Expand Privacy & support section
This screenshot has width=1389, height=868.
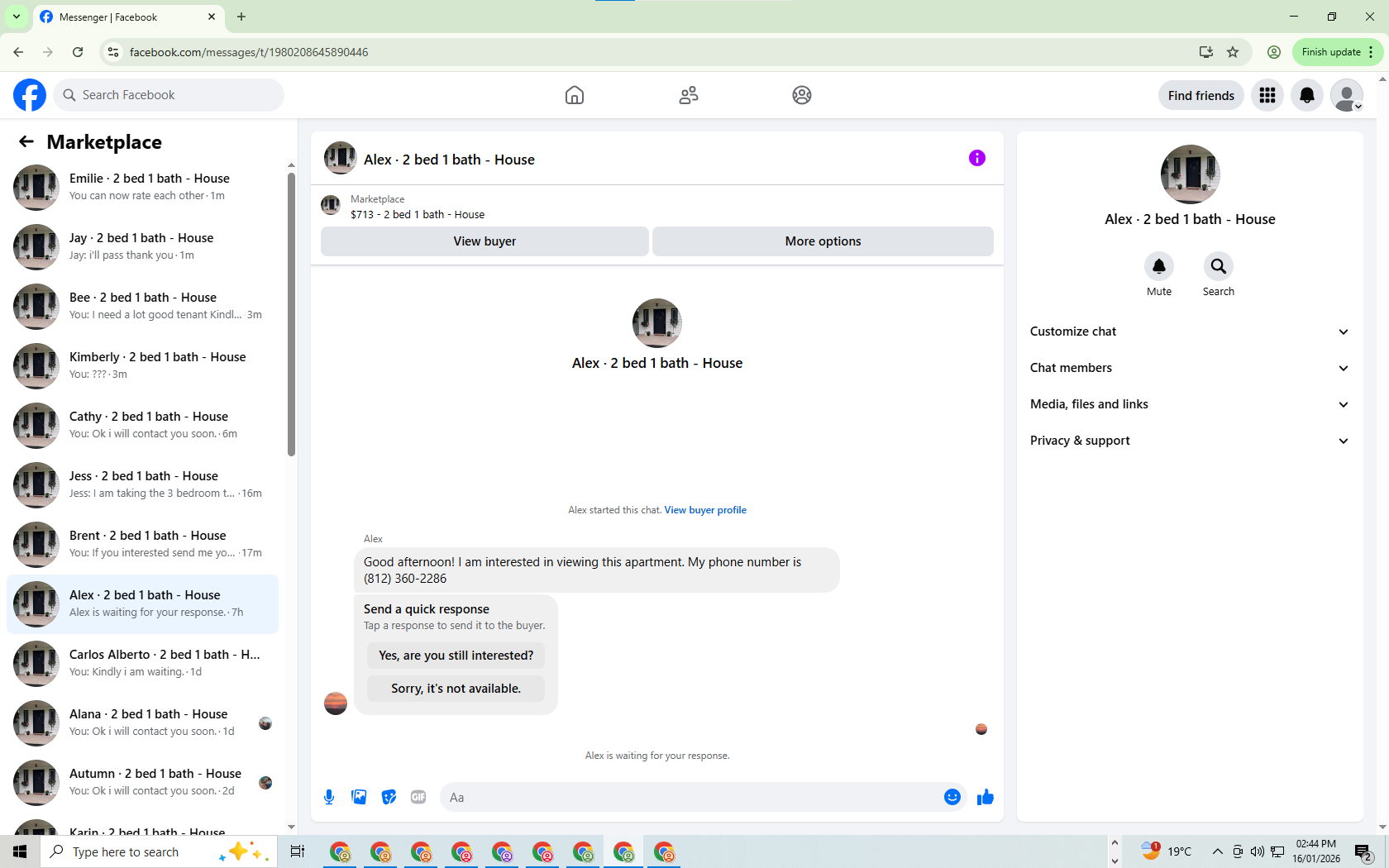(x=1190, y=441)
